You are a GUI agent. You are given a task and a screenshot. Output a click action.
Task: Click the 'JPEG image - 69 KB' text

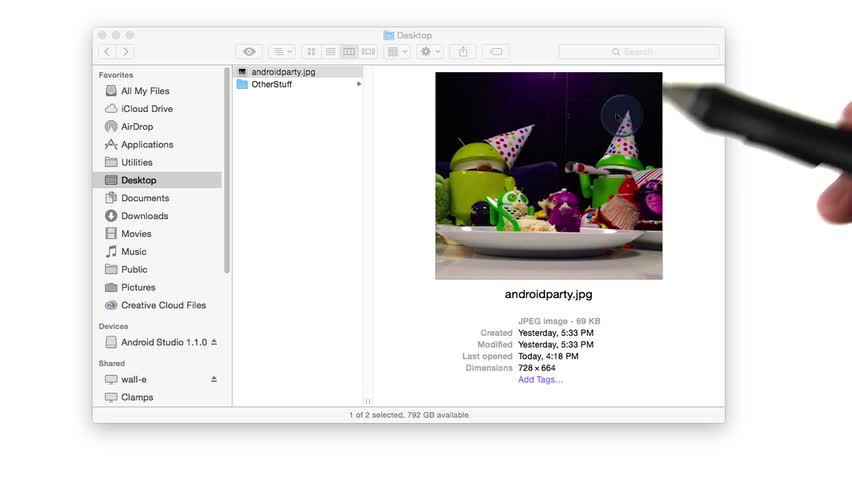(559, 321)
